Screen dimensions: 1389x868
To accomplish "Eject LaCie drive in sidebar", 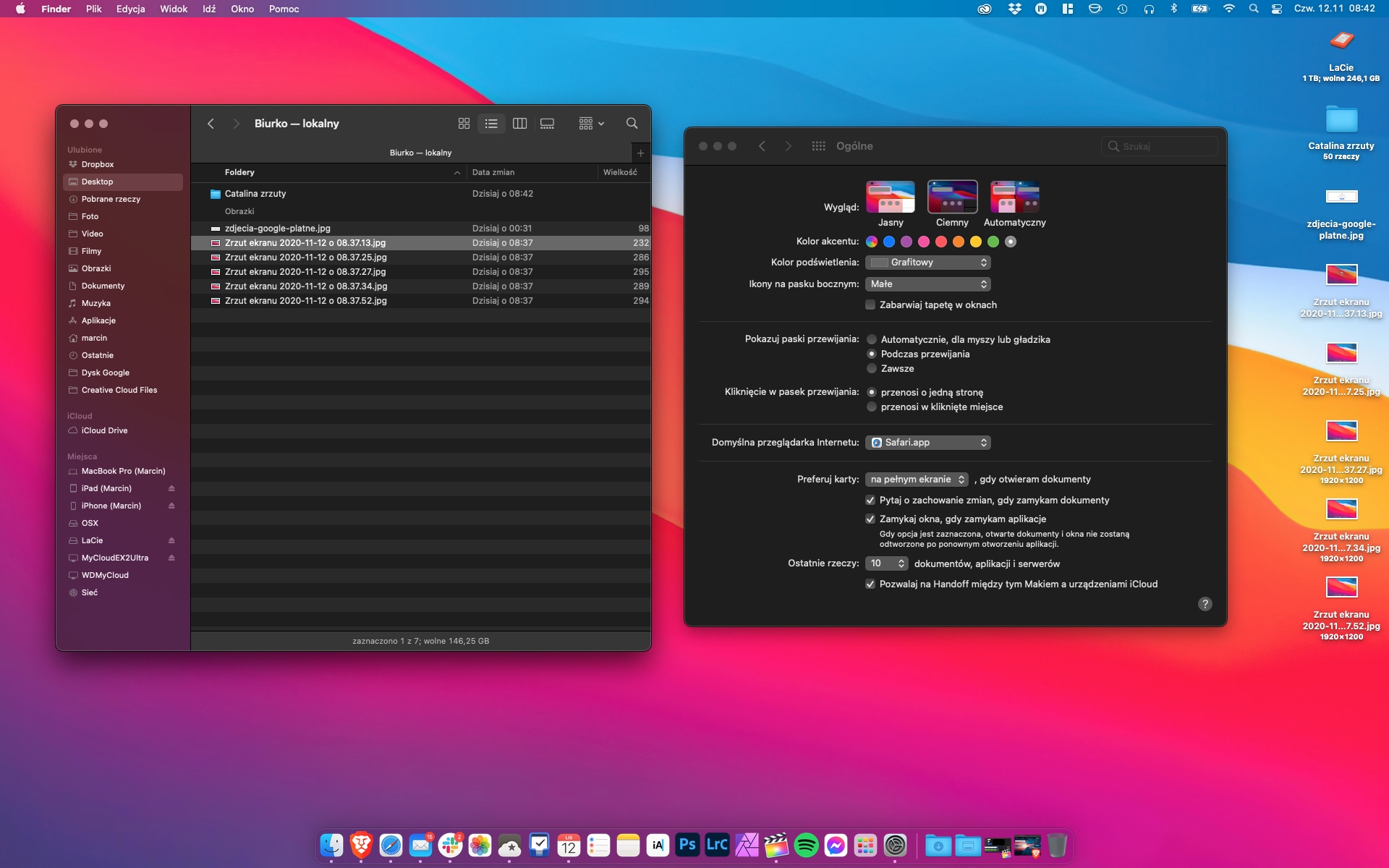I will [x=171, y=540].
